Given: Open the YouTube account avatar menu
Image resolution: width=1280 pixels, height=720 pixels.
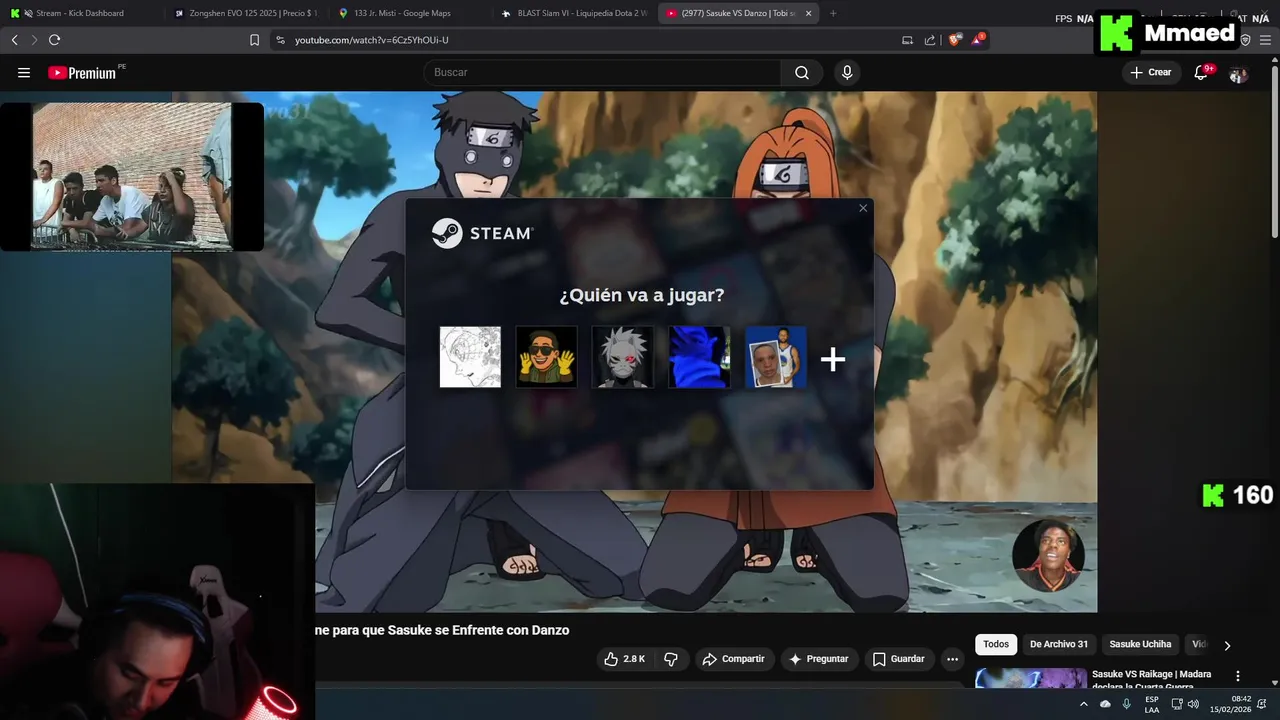Looking at the screenshot, I should tap(1238, 73).
